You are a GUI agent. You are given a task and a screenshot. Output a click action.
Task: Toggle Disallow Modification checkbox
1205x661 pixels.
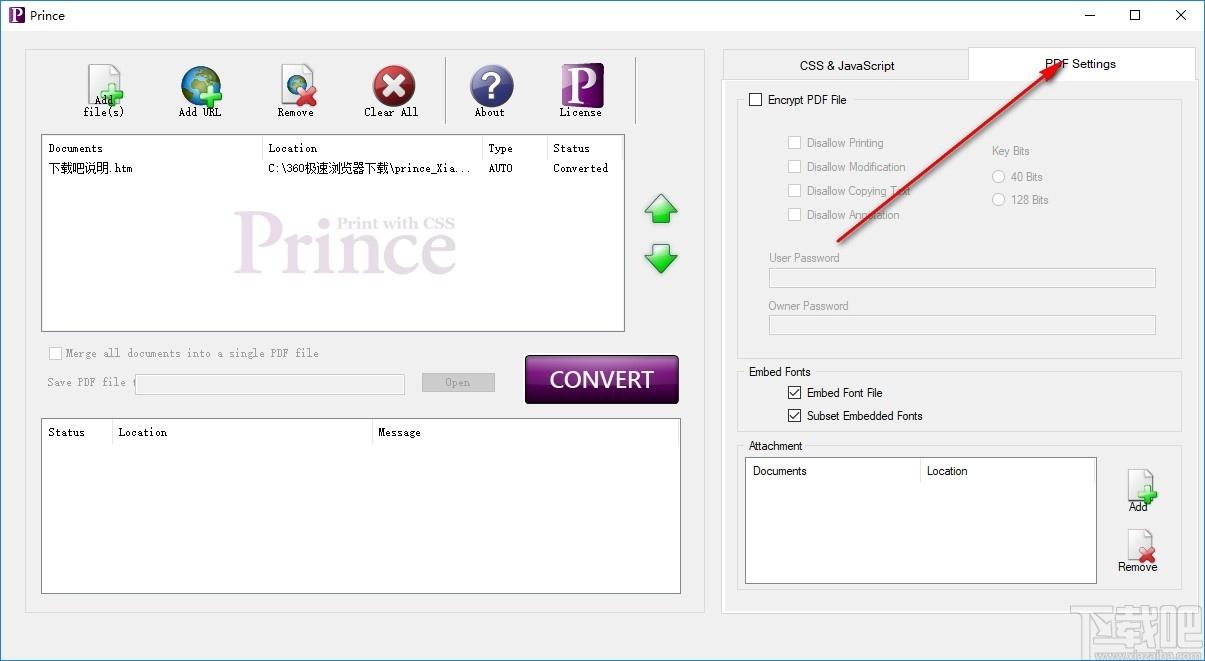pos(794,167)
